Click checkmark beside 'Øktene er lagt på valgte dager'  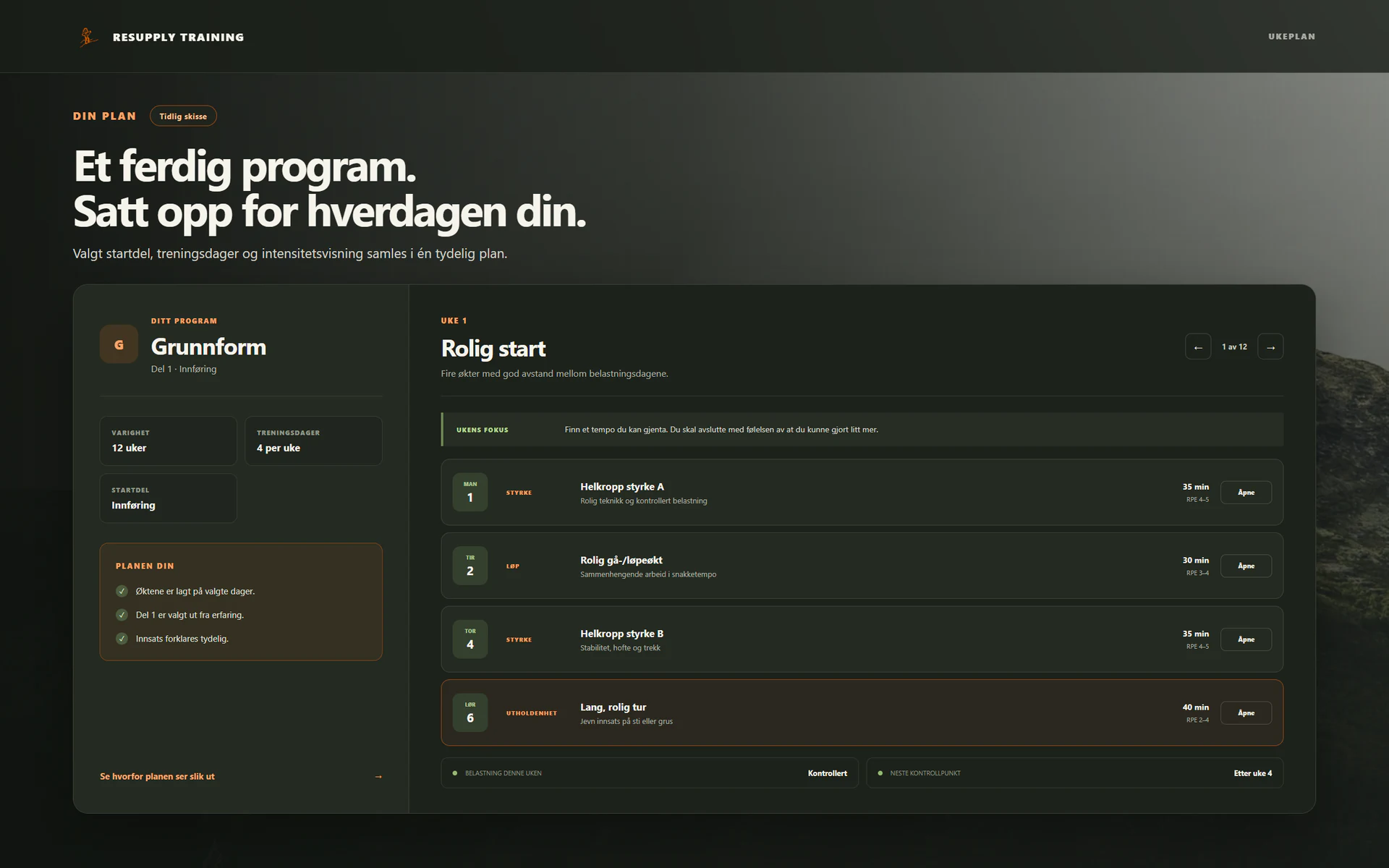point(122,591)
